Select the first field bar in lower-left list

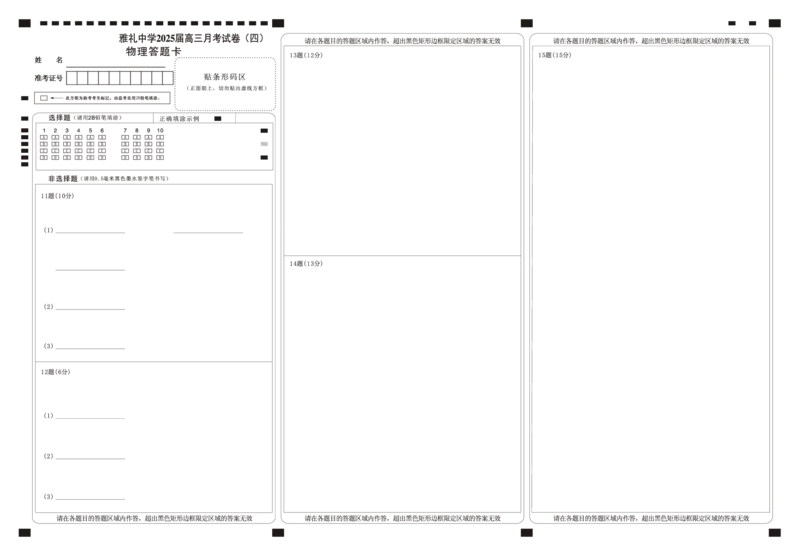coord(91,420)
